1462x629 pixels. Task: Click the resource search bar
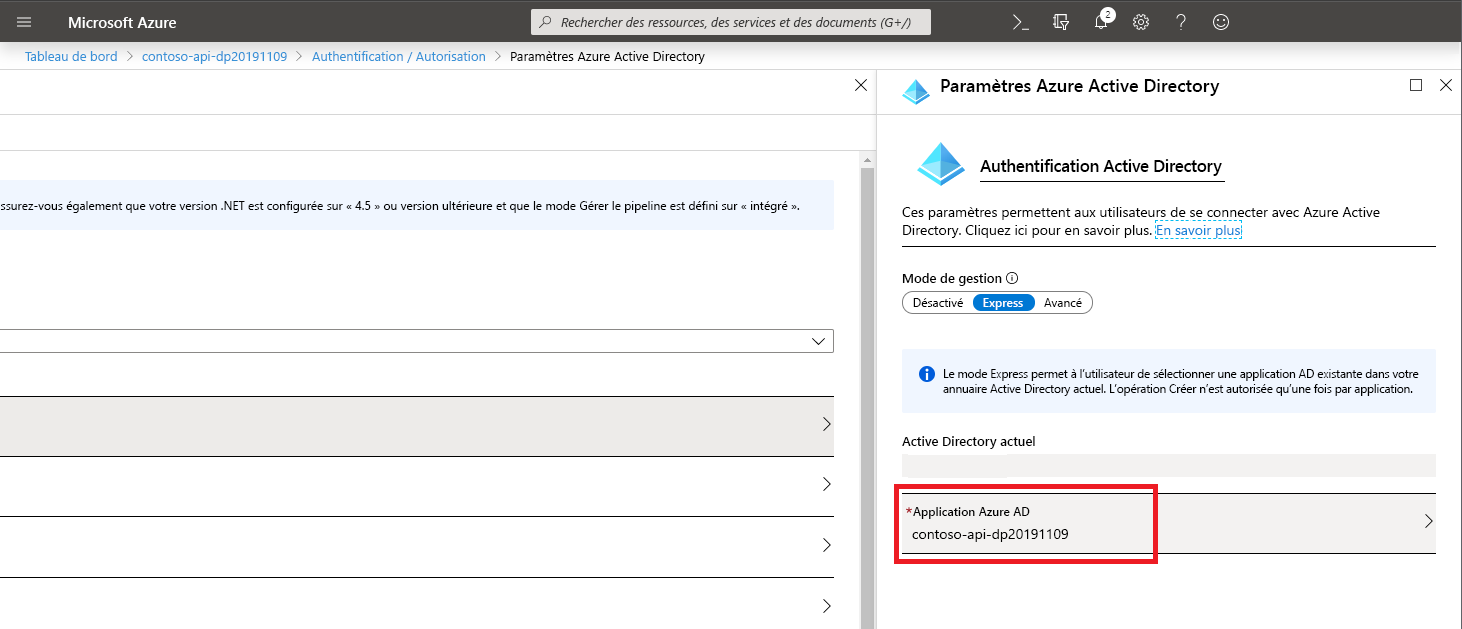tap(730, 21)
